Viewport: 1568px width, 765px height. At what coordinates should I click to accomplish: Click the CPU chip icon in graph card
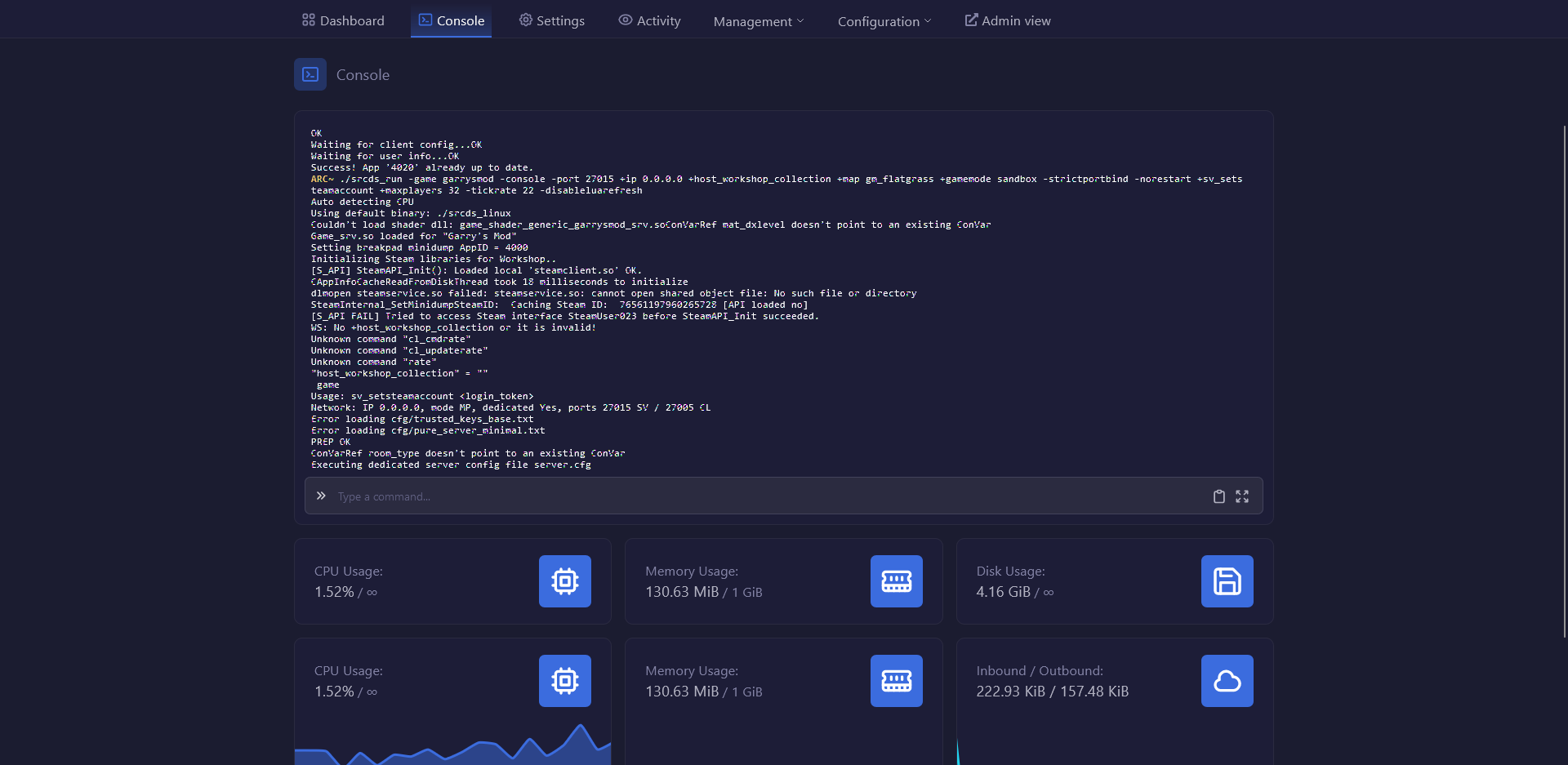pos(564,681)
